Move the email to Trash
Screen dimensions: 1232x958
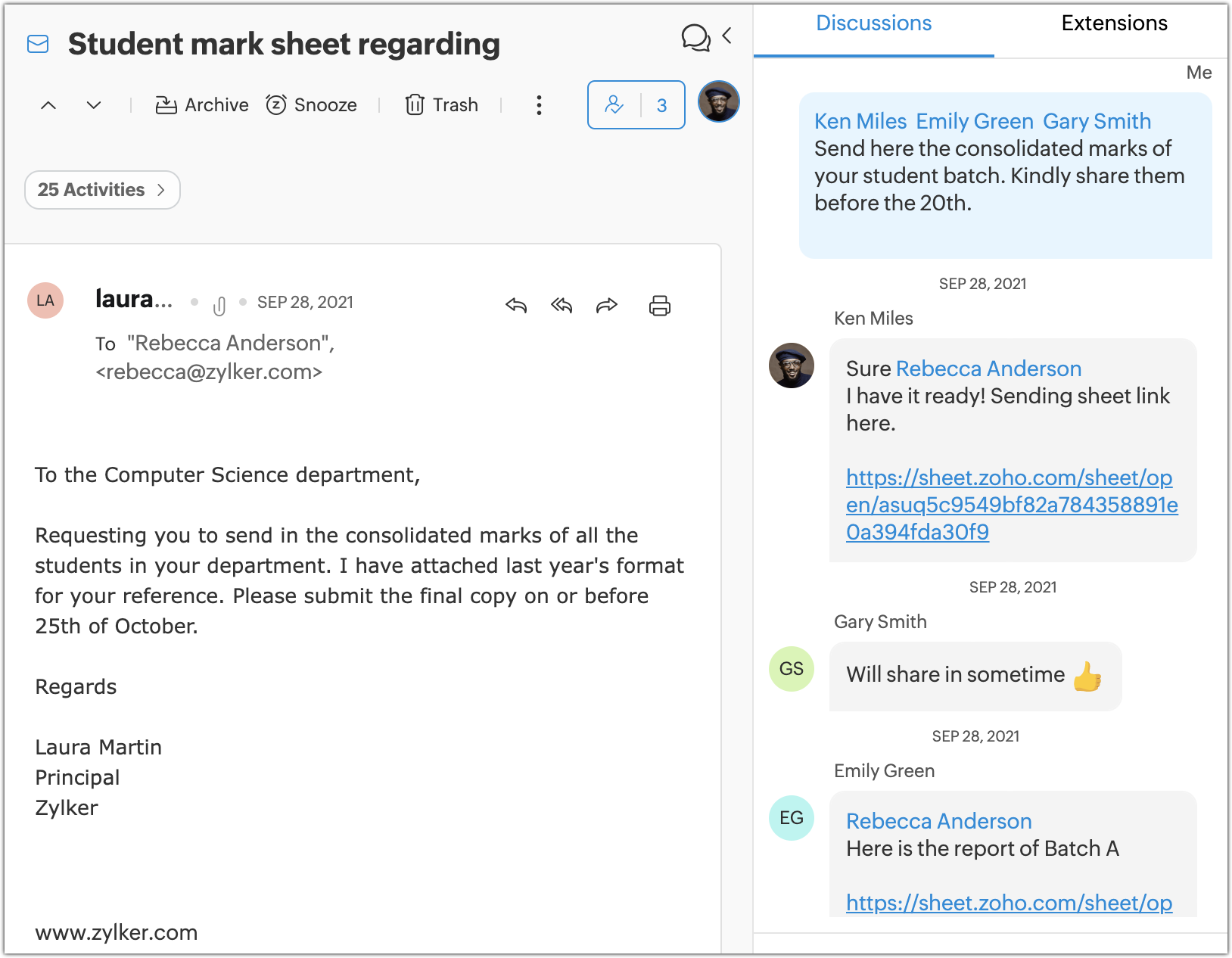[x=442, y=105]
